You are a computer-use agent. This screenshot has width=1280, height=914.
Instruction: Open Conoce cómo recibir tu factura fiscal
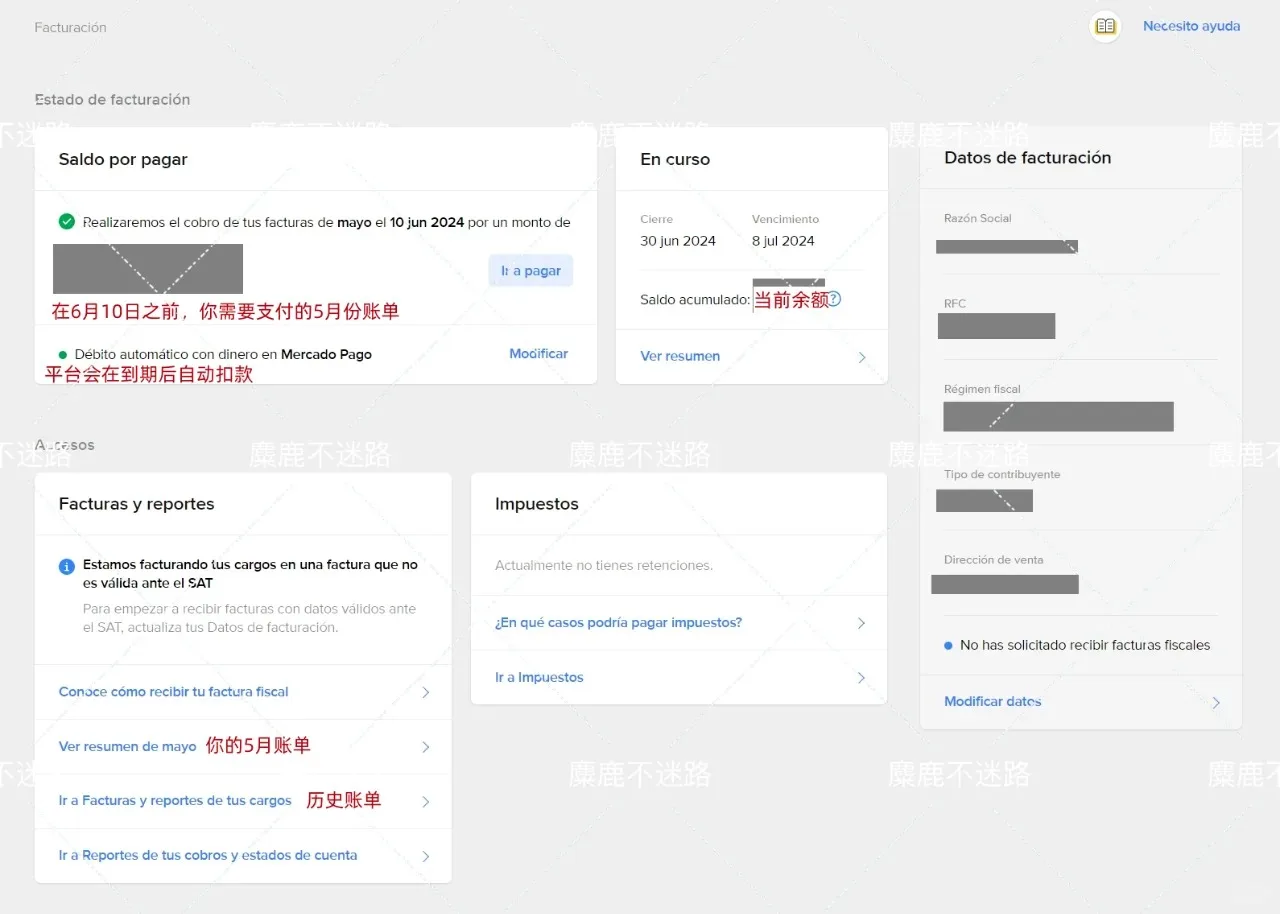tap(174, 692)
